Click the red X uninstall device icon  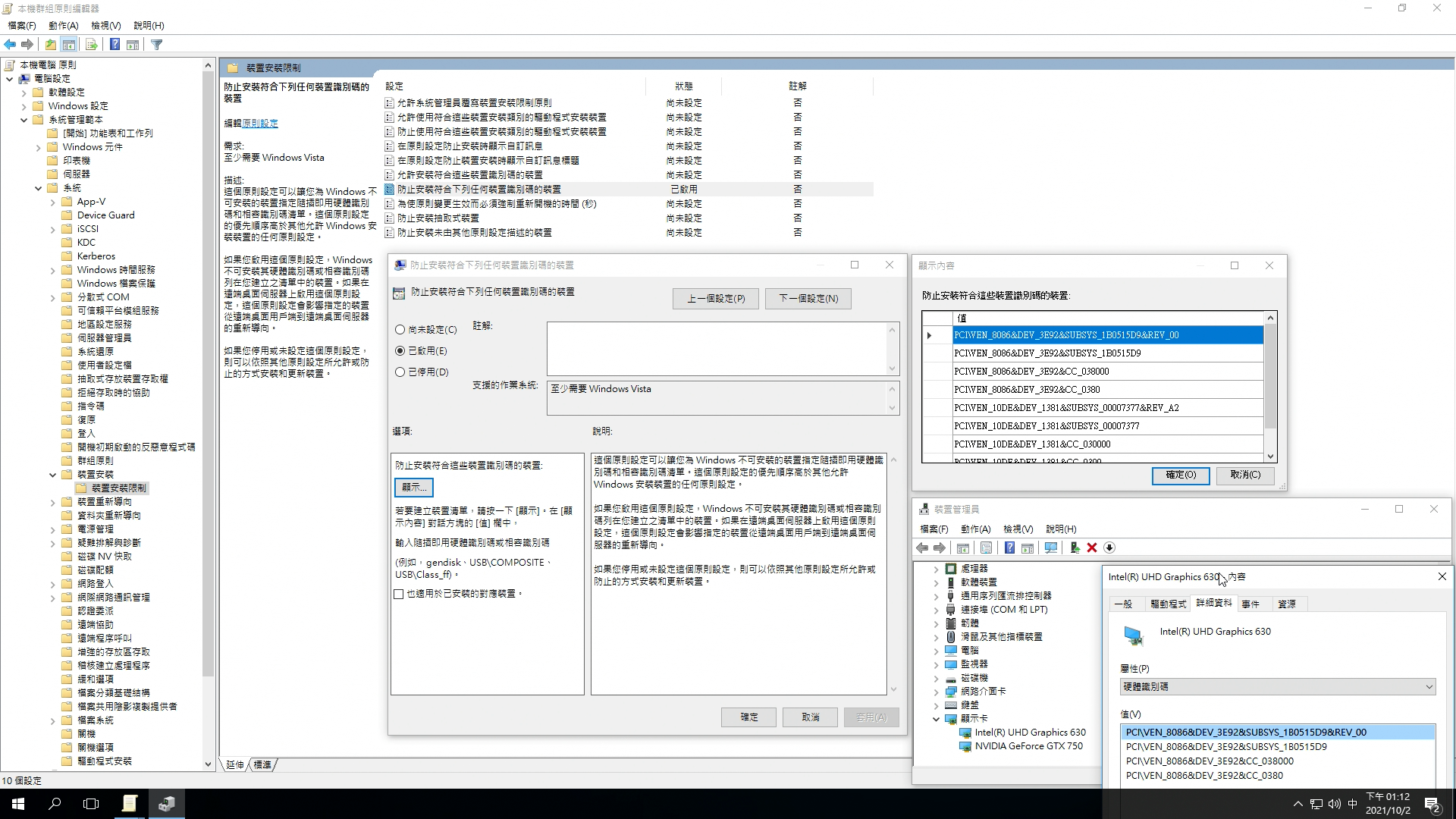1092,548
